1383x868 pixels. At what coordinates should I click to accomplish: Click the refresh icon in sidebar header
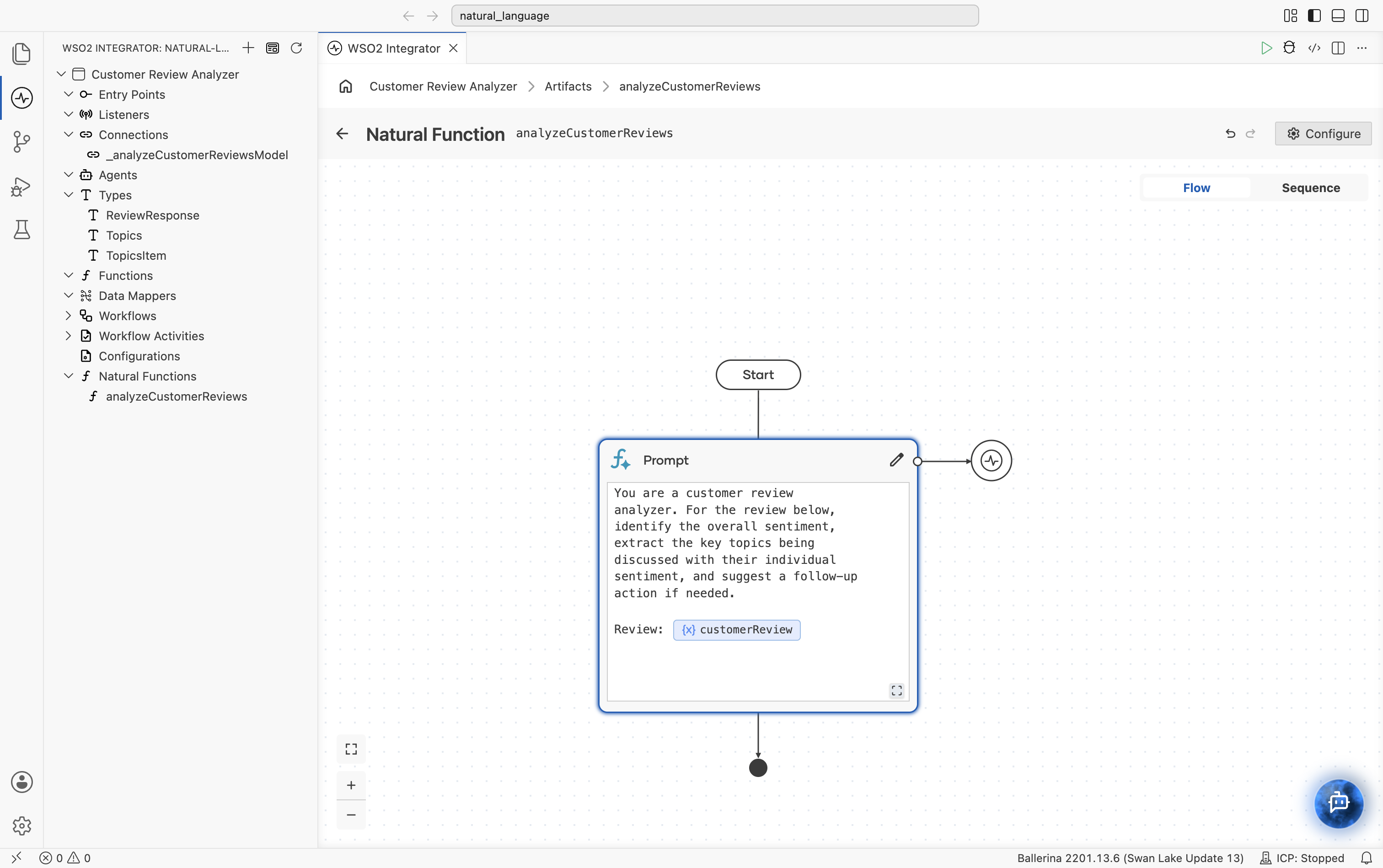pyautogui.click(x=296, y=48)
